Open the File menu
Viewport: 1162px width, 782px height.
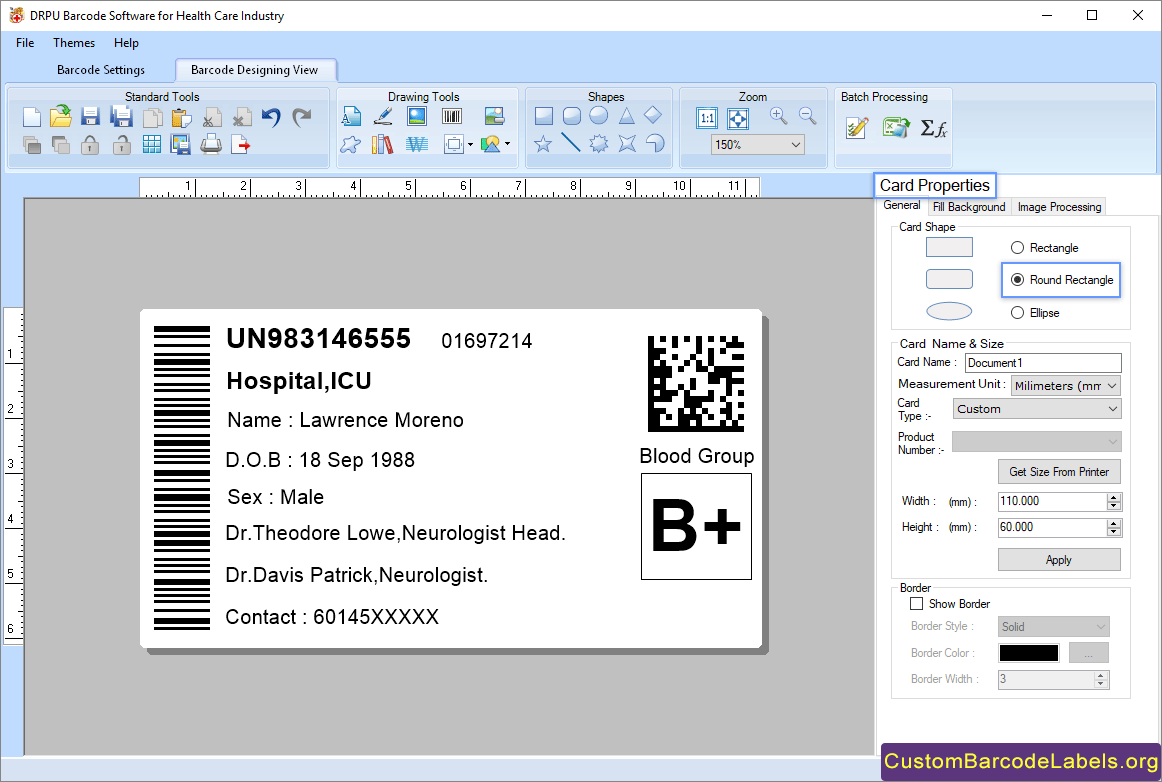tap(25, 42)
